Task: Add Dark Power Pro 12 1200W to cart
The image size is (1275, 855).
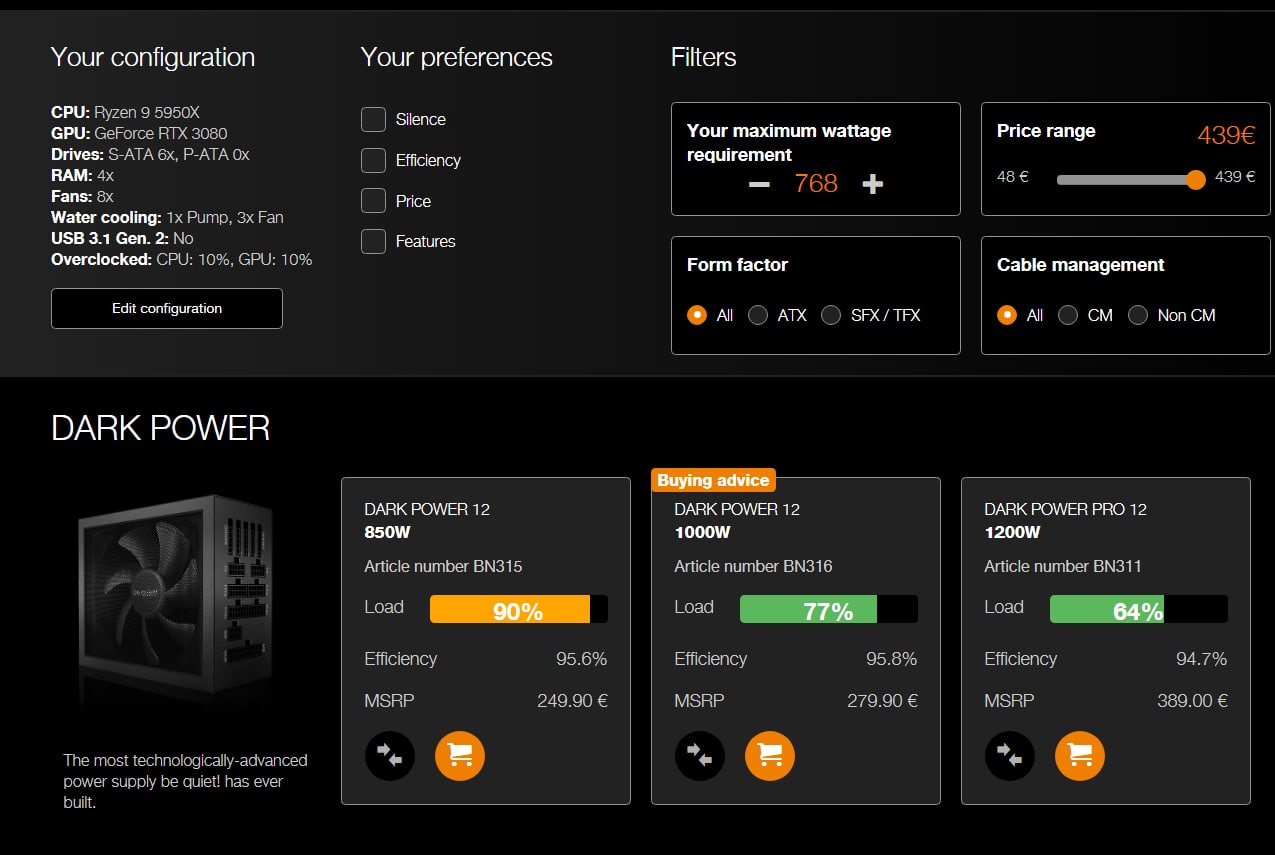Action: 1080,756
